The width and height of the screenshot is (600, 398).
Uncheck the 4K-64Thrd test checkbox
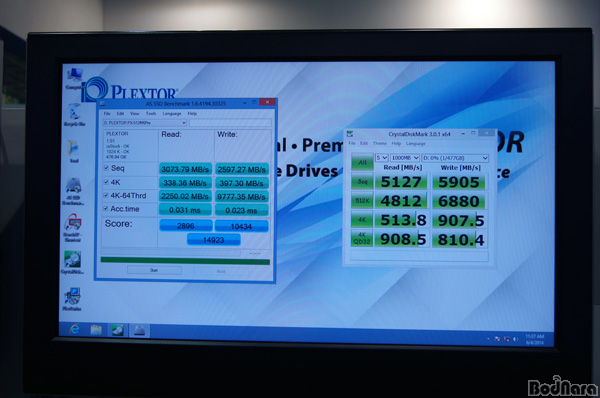pos(106,196)
